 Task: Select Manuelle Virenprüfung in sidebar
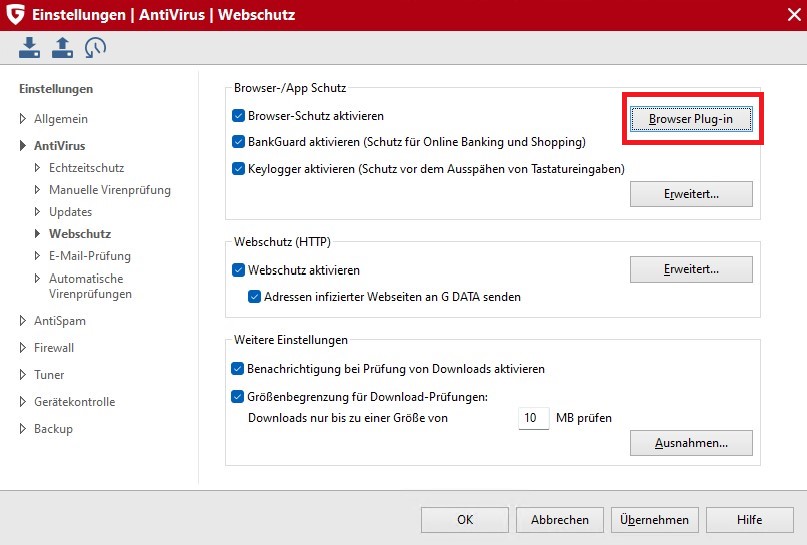(x=109, y=190)
